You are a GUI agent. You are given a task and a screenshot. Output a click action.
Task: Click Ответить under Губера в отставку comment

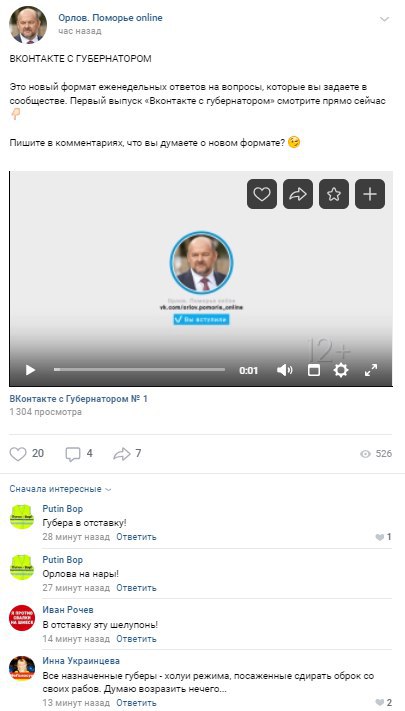point(136,537)
